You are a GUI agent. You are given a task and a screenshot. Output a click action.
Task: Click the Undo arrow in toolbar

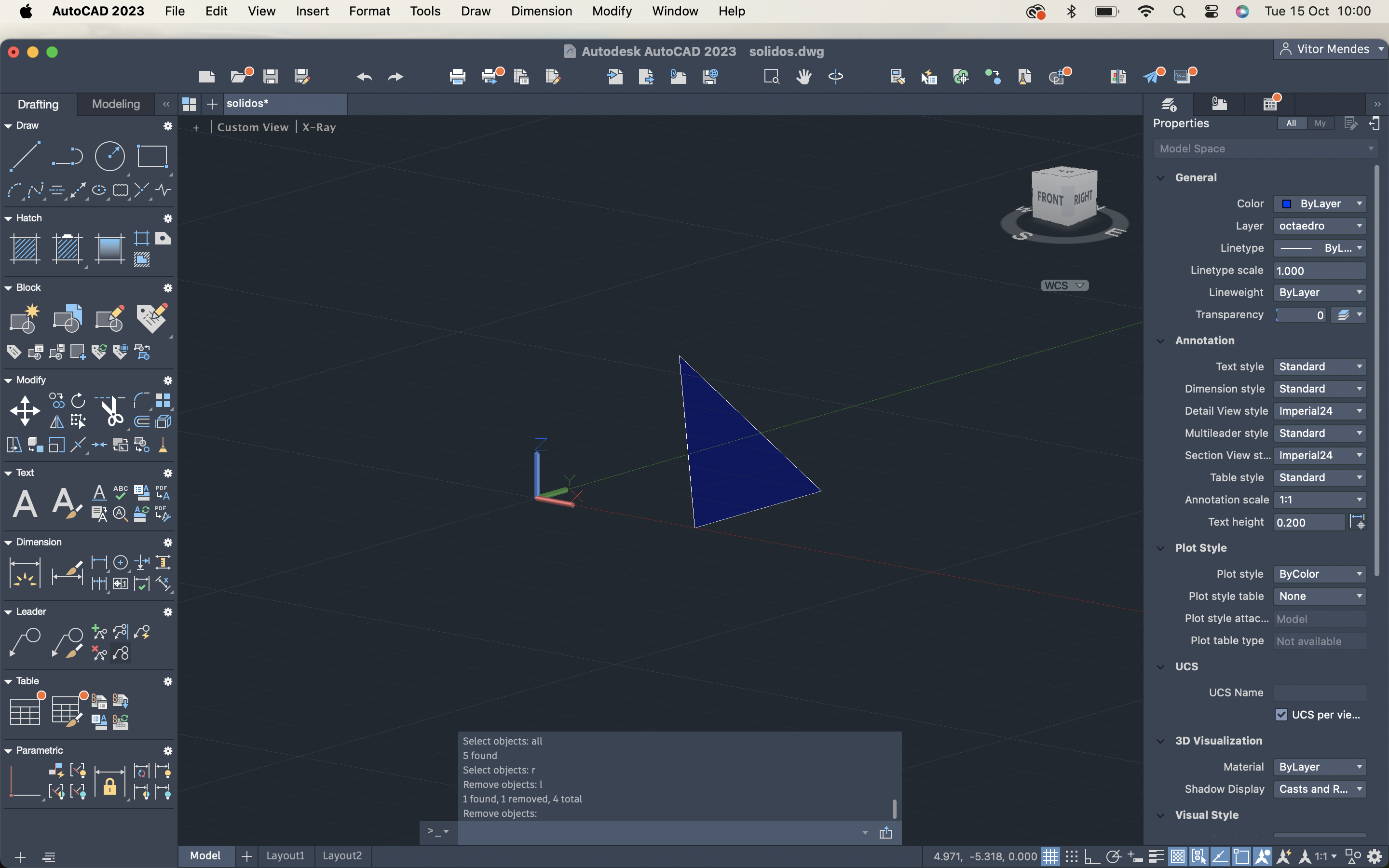coord(364,76)
